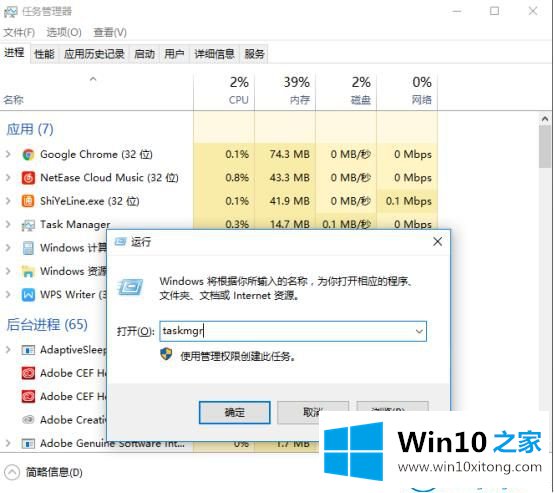Expand the Windows Explorer row

tap(8, 271)
